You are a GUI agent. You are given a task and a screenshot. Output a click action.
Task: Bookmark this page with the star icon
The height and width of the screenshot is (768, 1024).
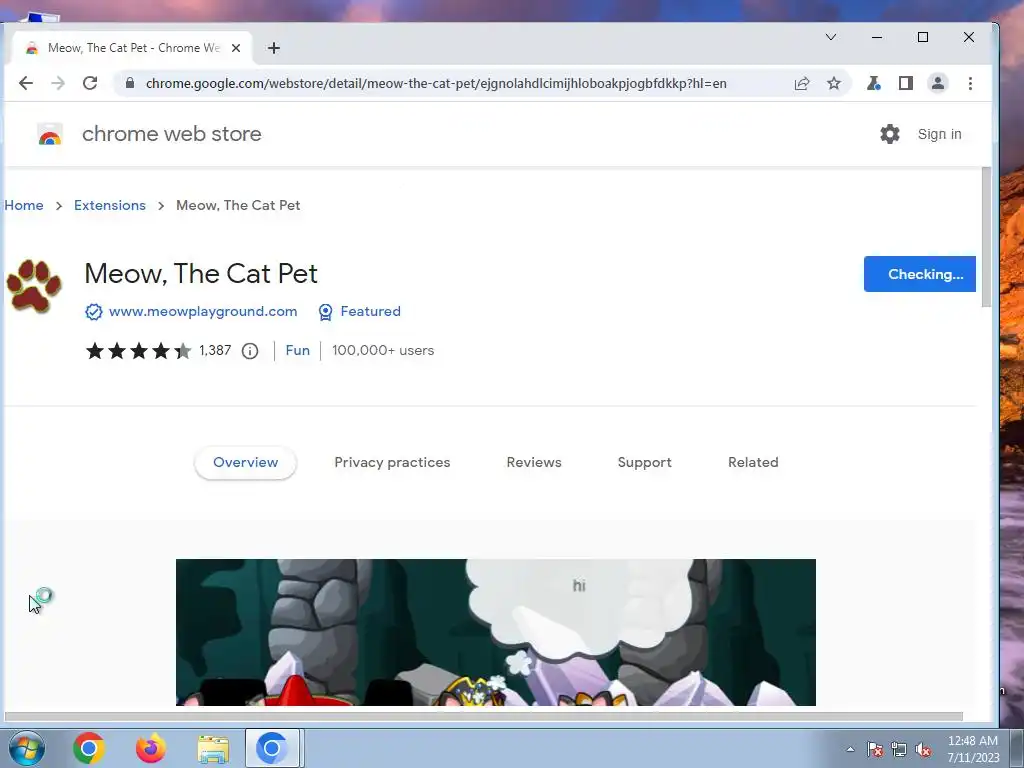[x=834, y=83]
